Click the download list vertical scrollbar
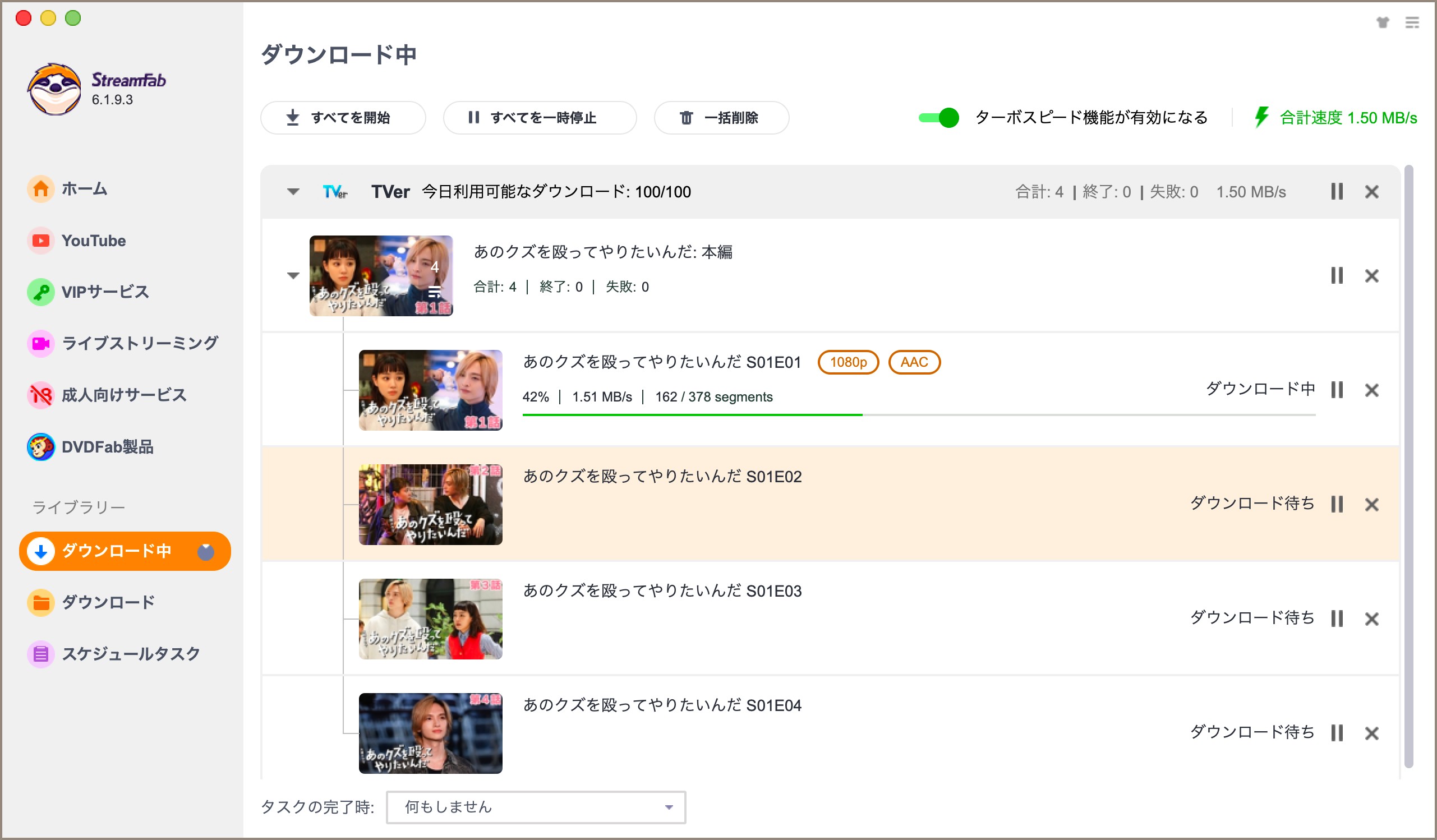The height and width of the screenshot is (840, 1437). (1409, 467)
